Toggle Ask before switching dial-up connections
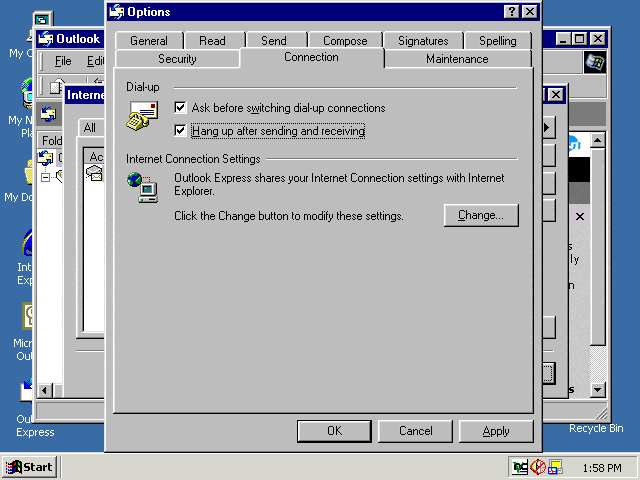 [x=180, y=108]
